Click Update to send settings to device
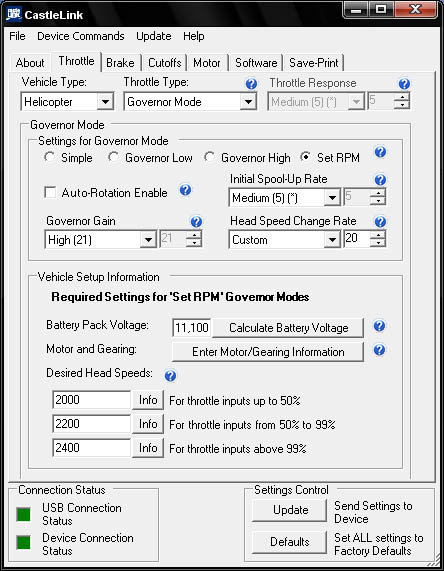Image resolution: width=444 pixels, height=571 pixels. point(290,510)
